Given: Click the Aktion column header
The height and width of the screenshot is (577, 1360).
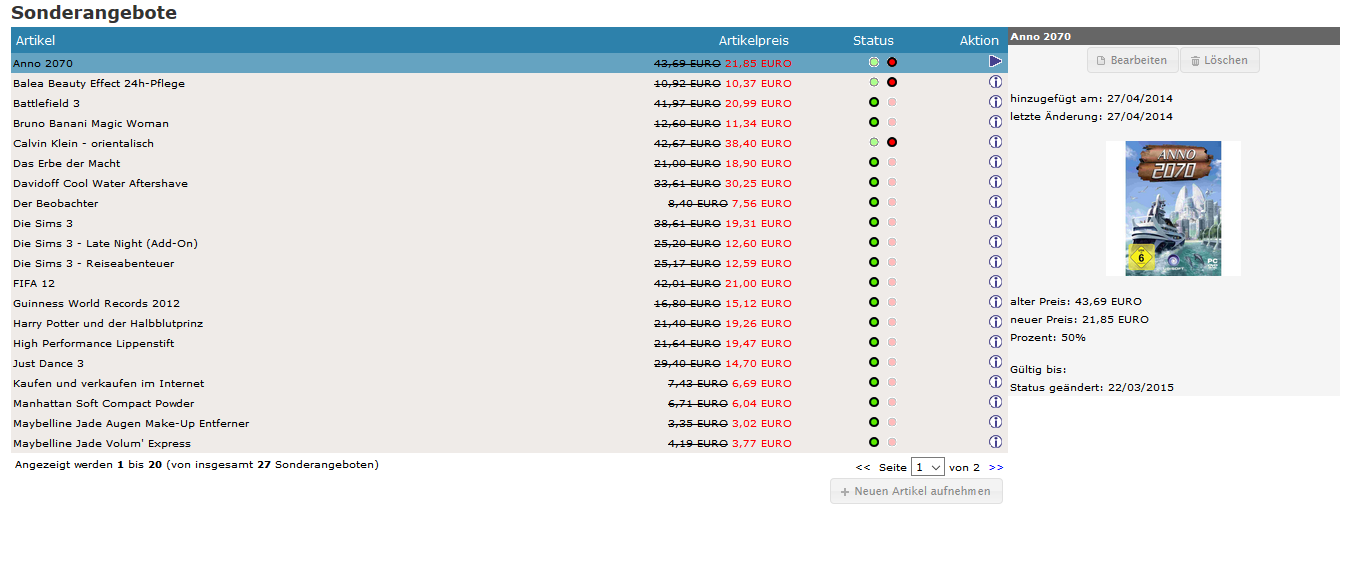Looking at the screenshot, I should click(x=979, y=40).
